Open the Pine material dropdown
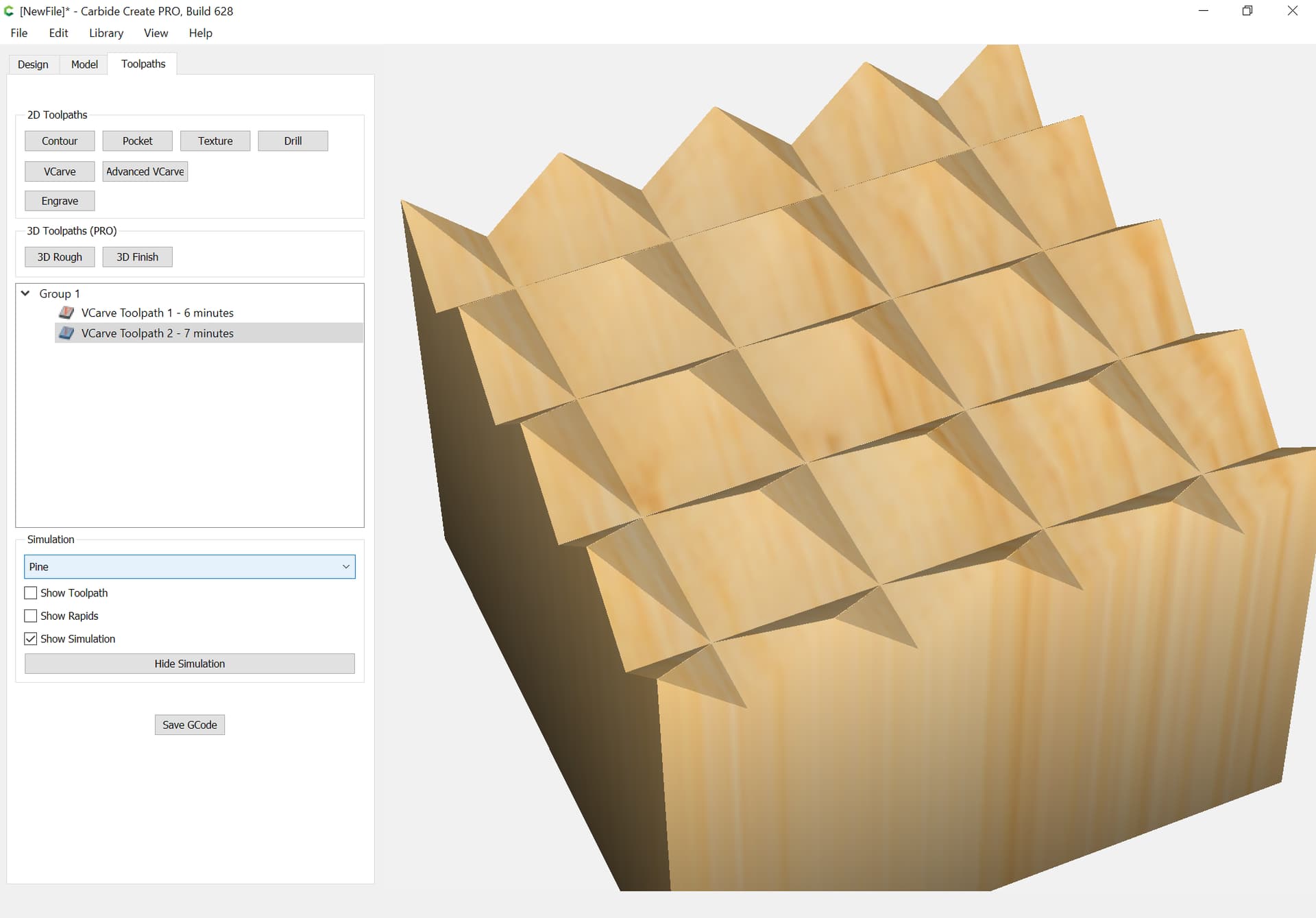Image resolution: width=1316 pixels, height=918 pixels. tap(190, 567)
